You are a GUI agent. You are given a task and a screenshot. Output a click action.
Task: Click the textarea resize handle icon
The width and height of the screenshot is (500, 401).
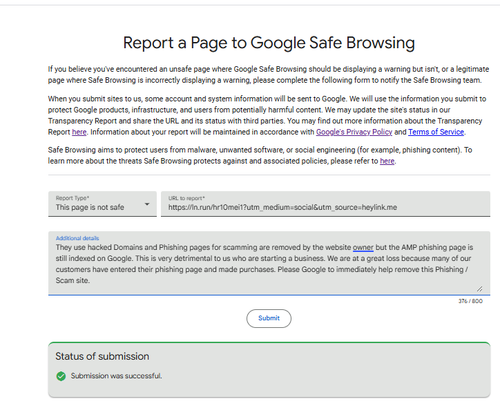click(x=479, y=289)
